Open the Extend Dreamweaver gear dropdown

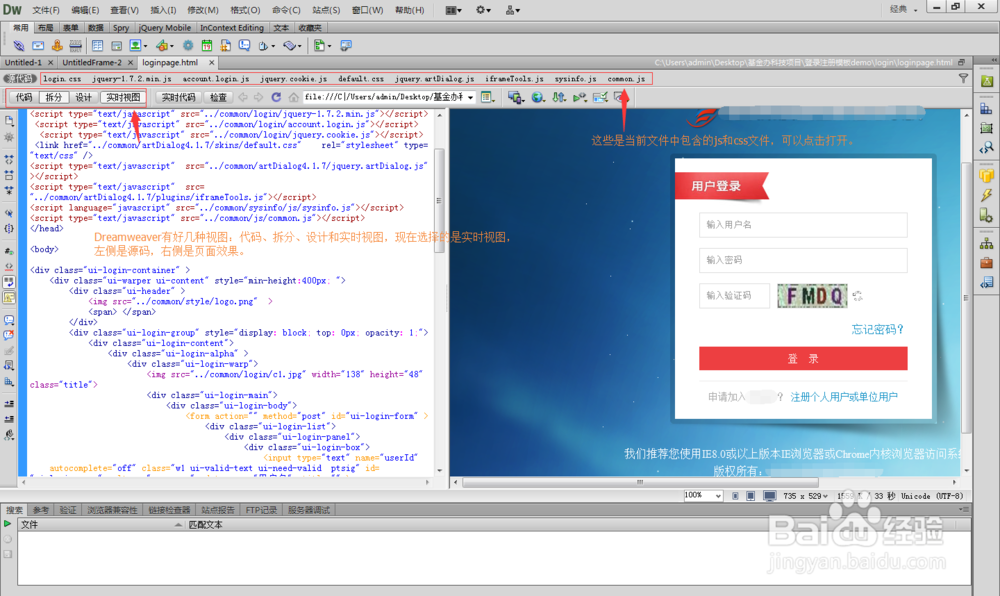(x=483, y=10)
